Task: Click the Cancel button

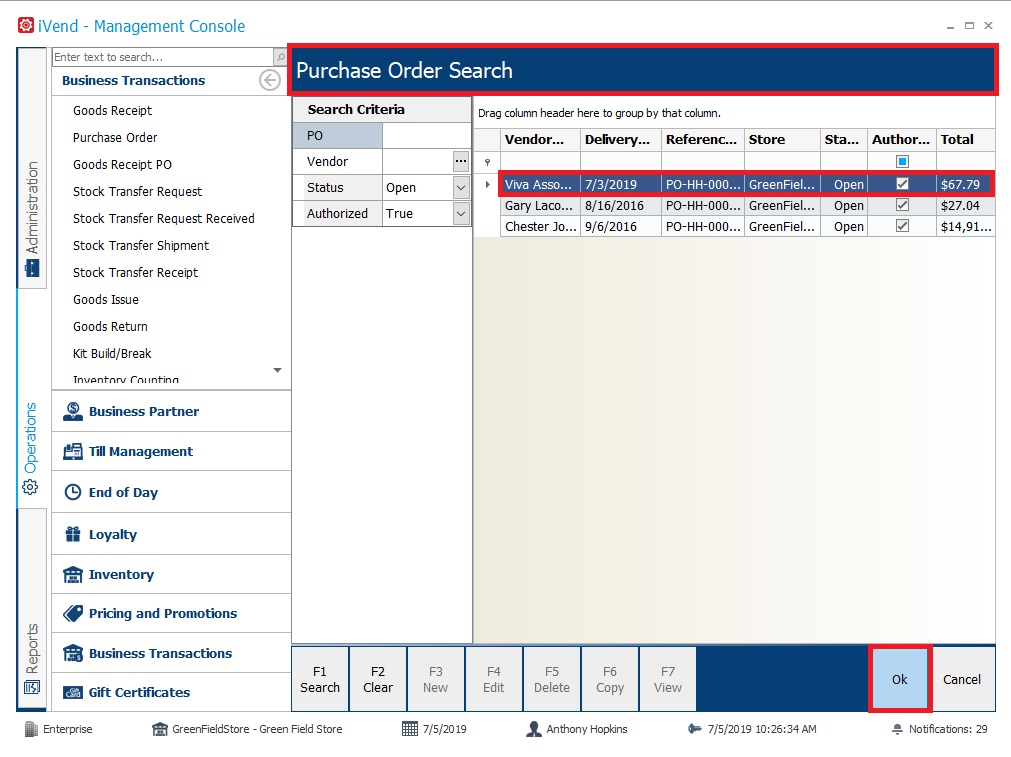Action: 962,680
